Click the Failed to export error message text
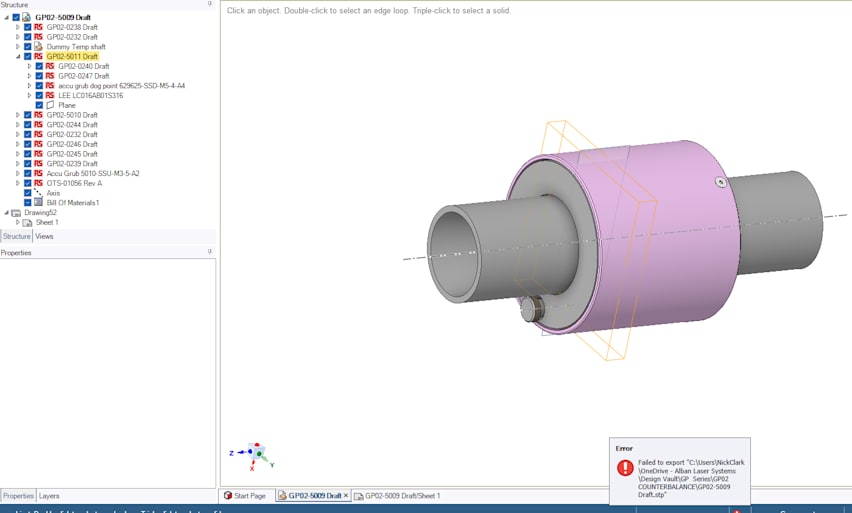The image size is (852, 513). point(691,479)
